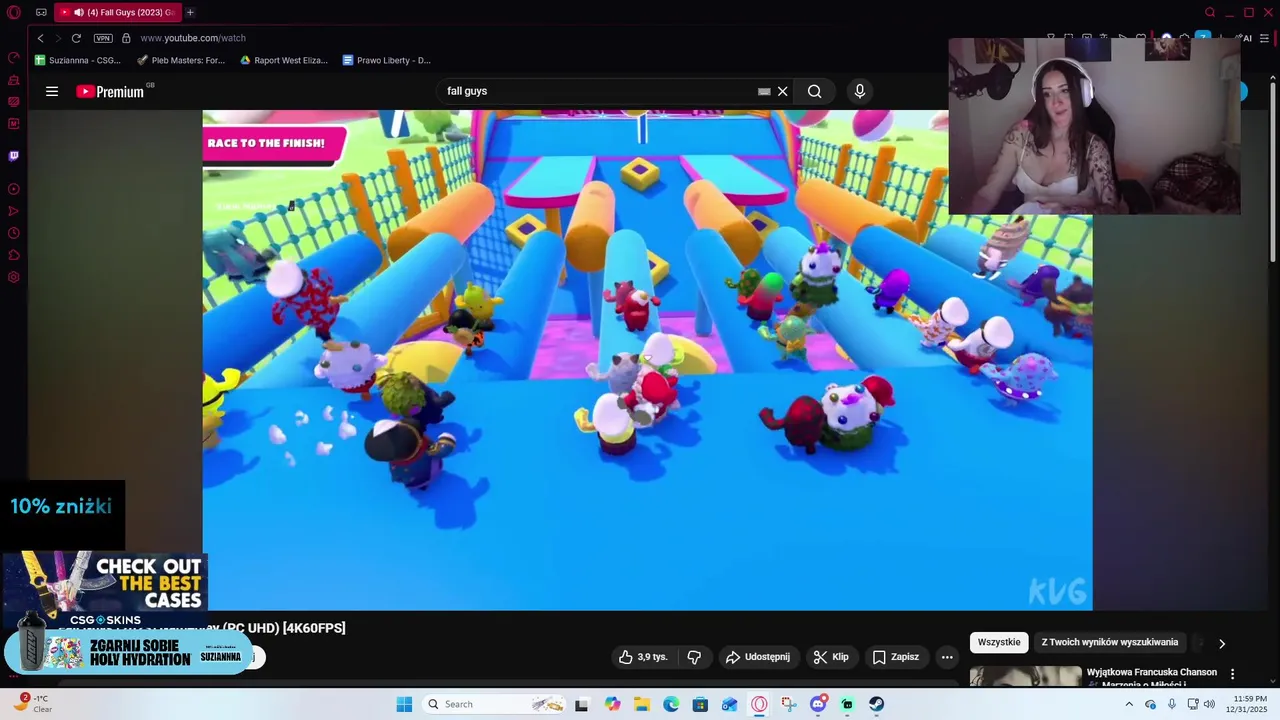This screenshot has height=720, width=1280.
Task: Open the Opera GX main menu logo
Action: pyautogui.click(x=14, y=12)
